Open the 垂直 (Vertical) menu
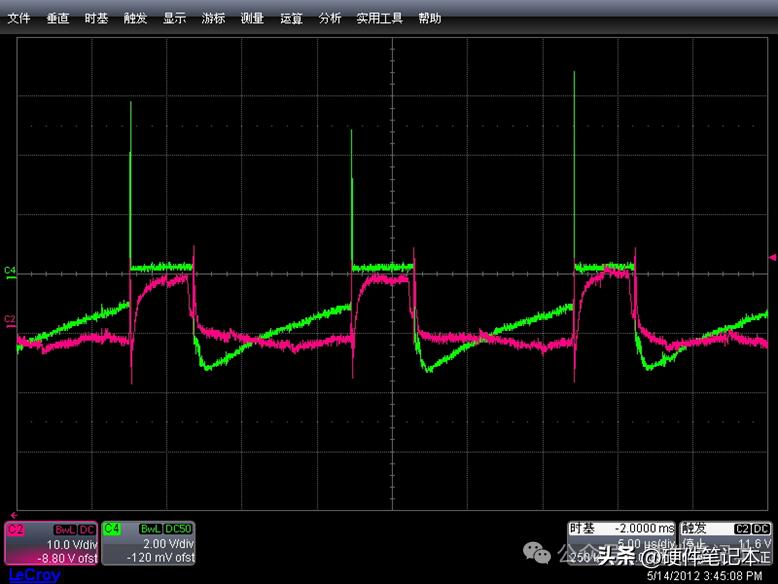 [x=58, y=18]
